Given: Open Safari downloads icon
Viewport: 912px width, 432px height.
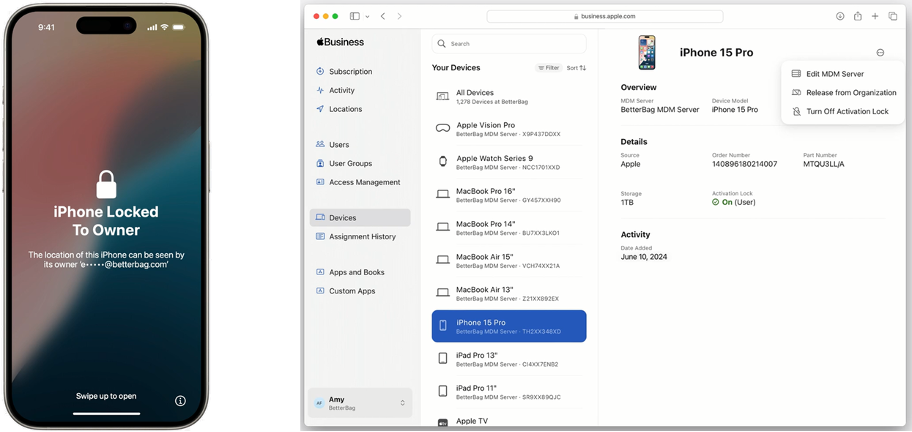Looking at the screenshot, I should point(840,16).
